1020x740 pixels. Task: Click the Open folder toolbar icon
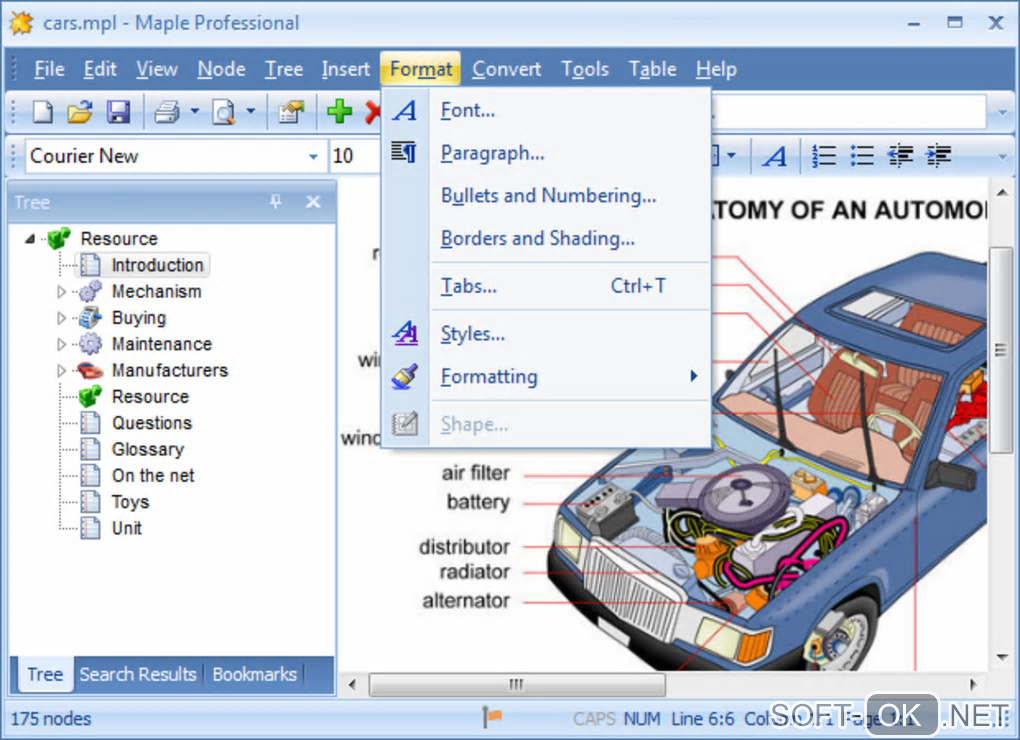point(80,112)
